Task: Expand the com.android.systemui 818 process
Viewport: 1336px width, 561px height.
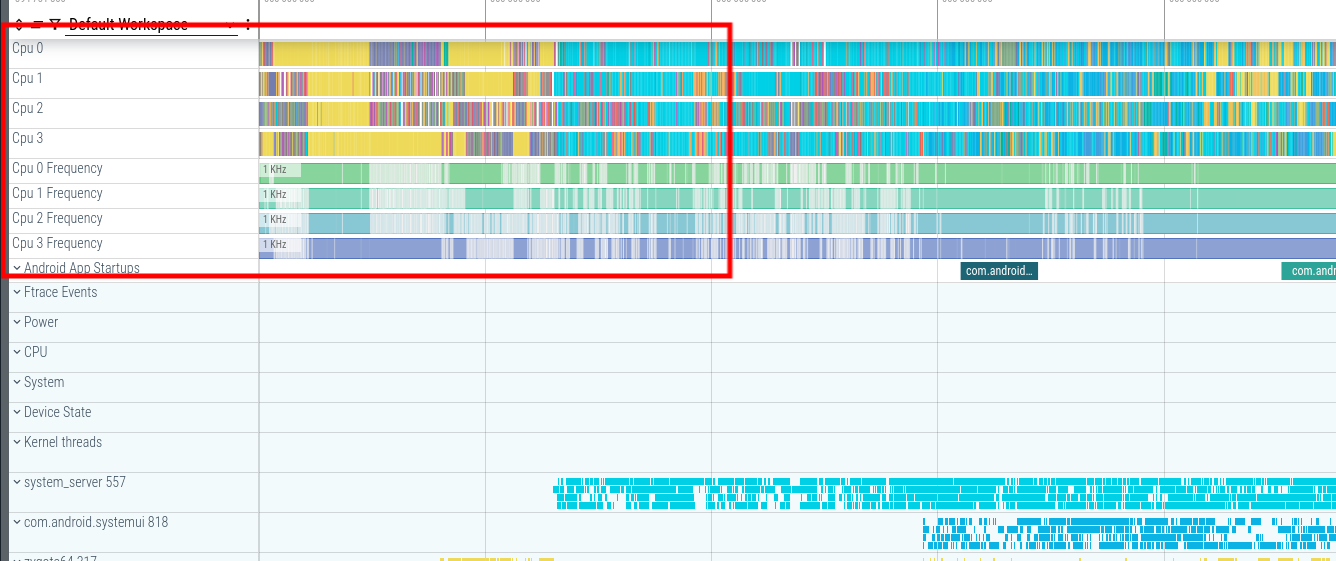Action: point(17,523)
